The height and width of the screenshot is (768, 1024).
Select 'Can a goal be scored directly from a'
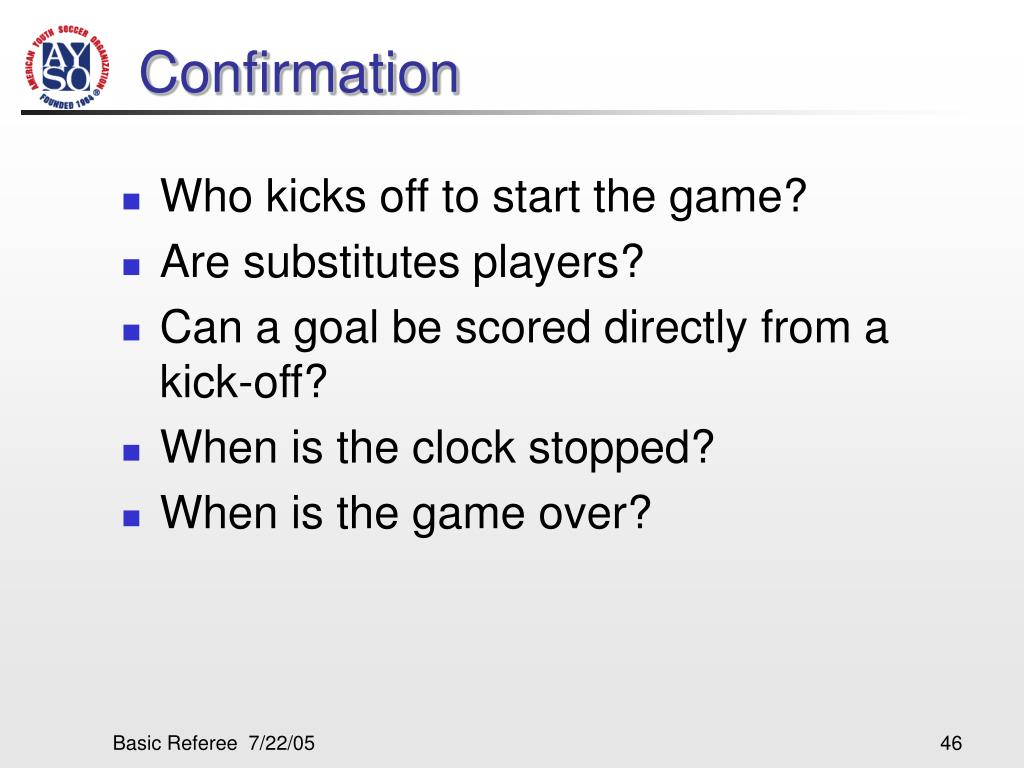pyautogui.click(x=524, y=327)
